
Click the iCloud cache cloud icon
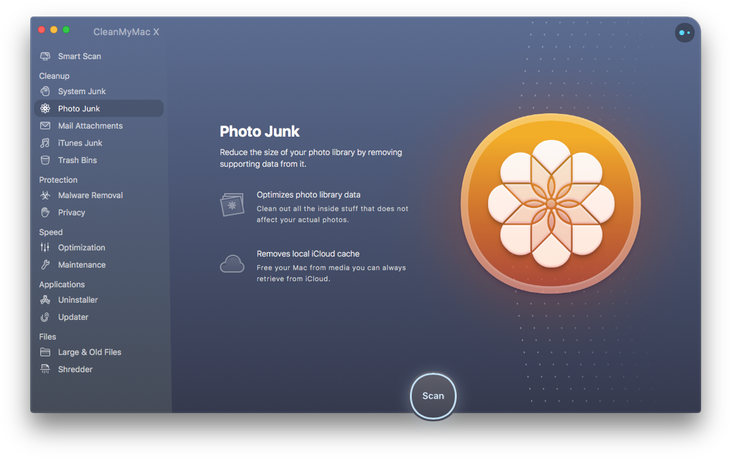click(x=232, y=264)
